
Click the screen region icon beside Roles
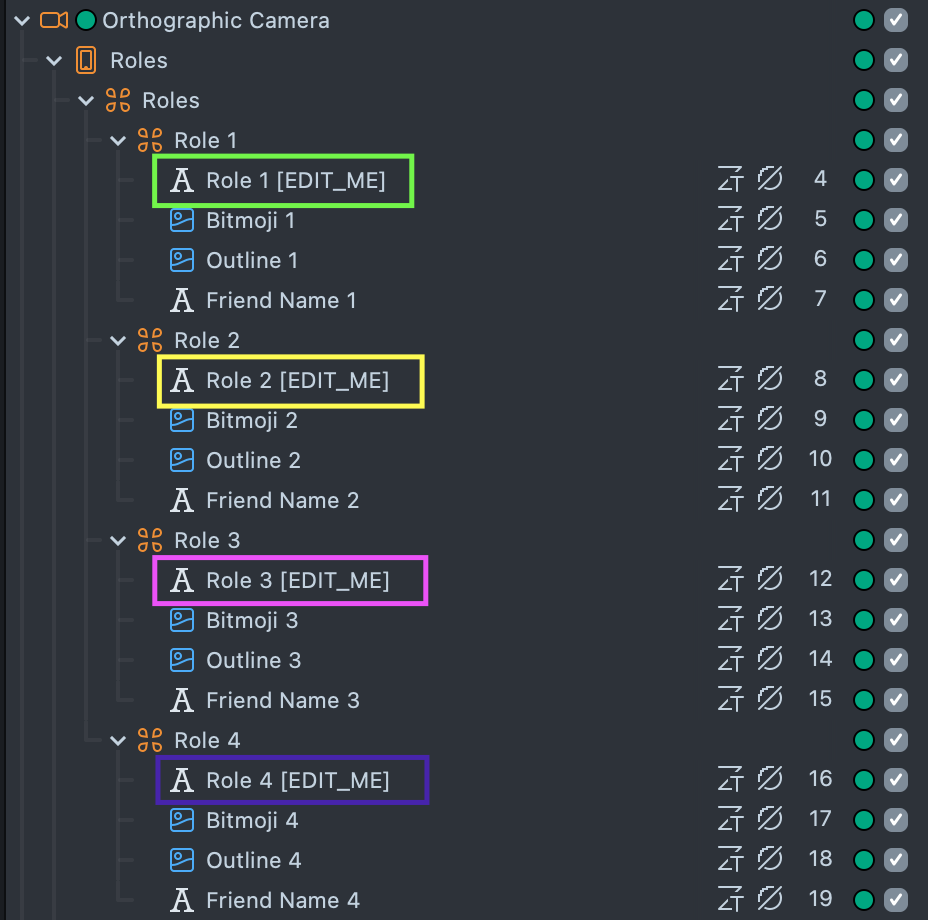click(86, 60)
